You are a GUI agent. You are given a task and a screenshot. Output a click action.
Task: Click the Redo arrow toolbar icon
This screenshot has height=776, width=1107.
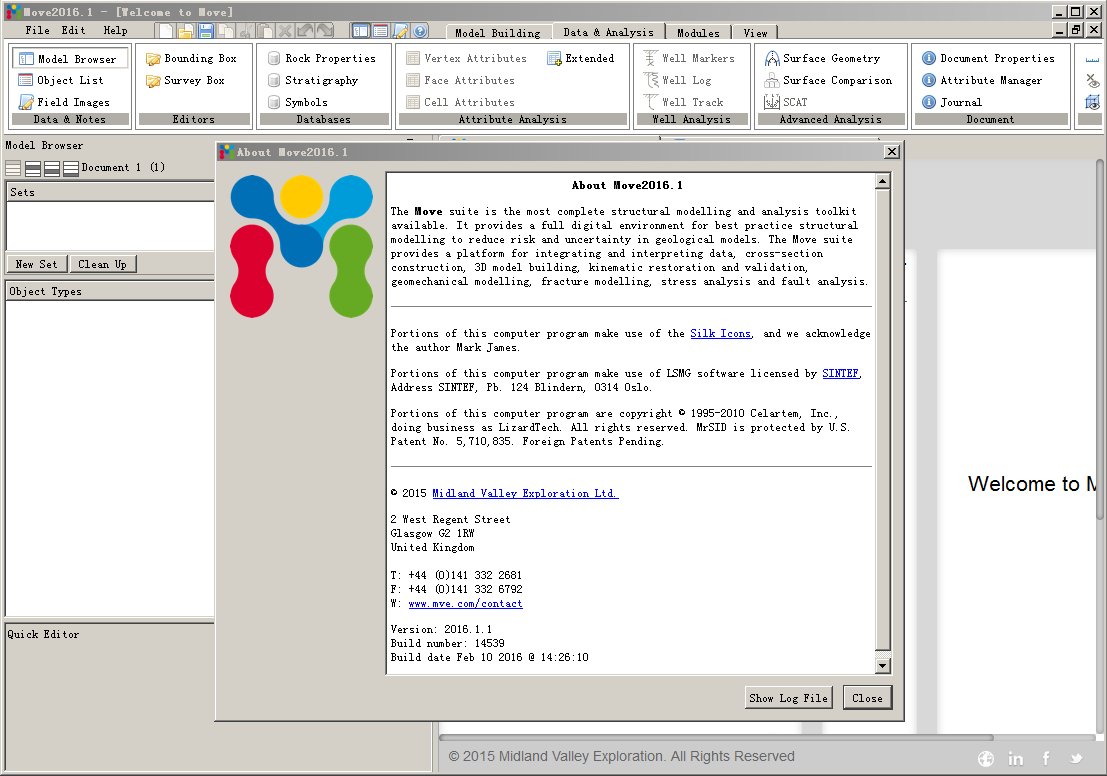325,31
